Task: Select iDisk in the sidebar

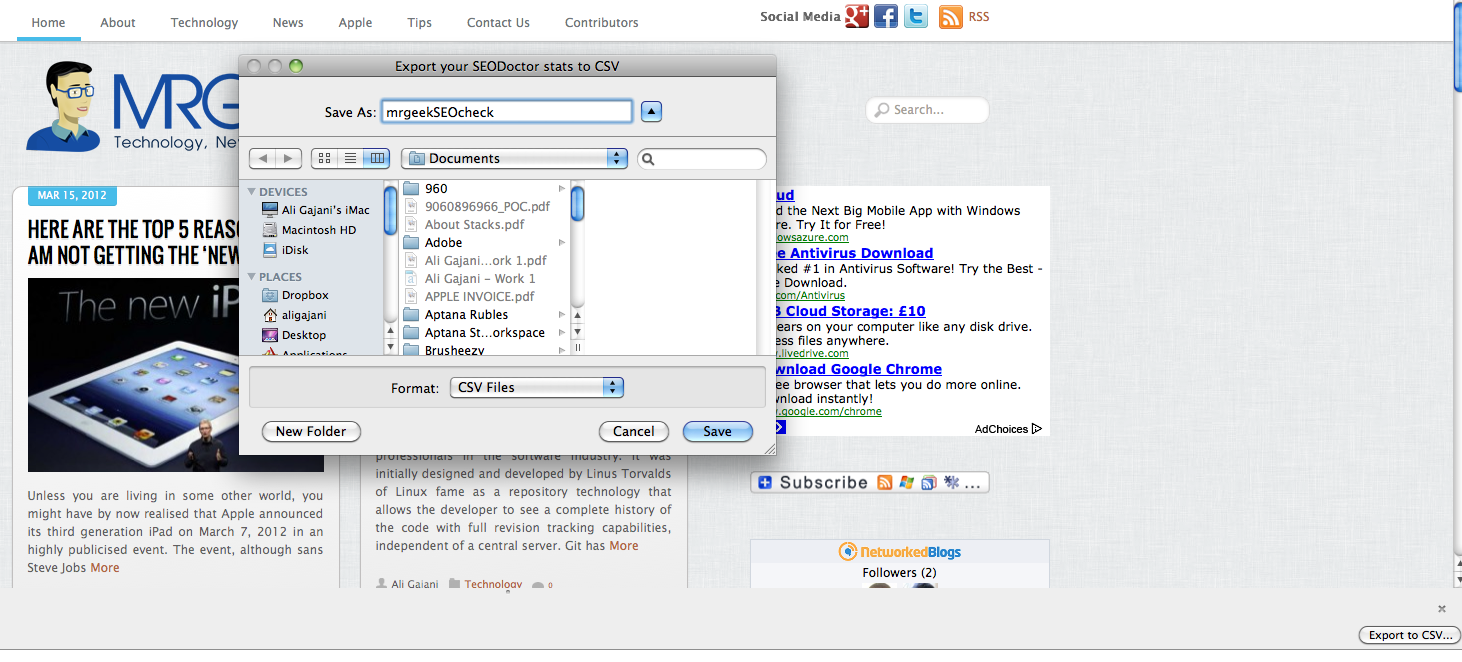Action: pyautogui.click(x=285, y=250)
